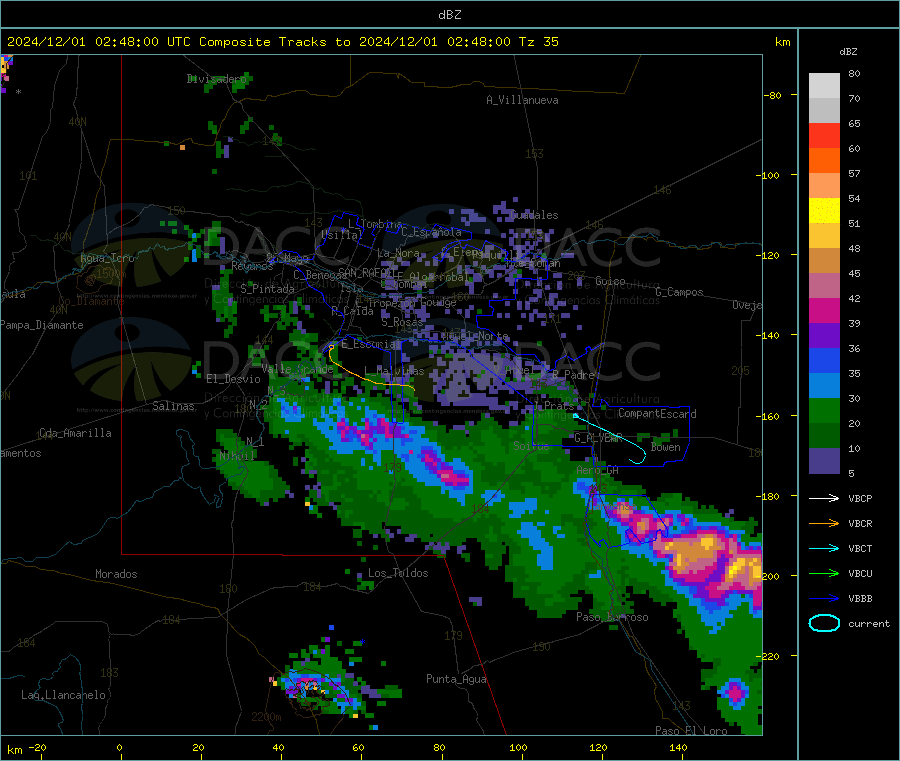Image resolution: width=900 pixels, height=761 pixels.
Task: Select the magenta 39–42 dBZ color band
Action: [824, 310]
